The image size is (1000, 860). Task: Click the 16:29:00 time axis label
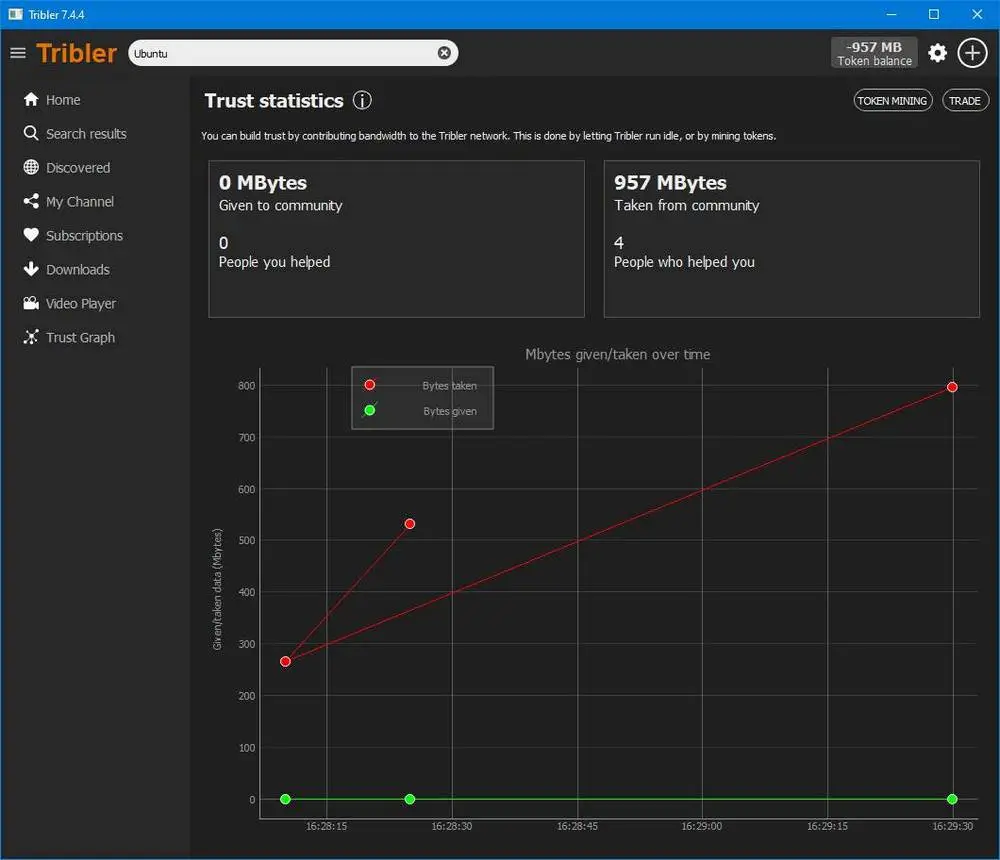[702, 826]
